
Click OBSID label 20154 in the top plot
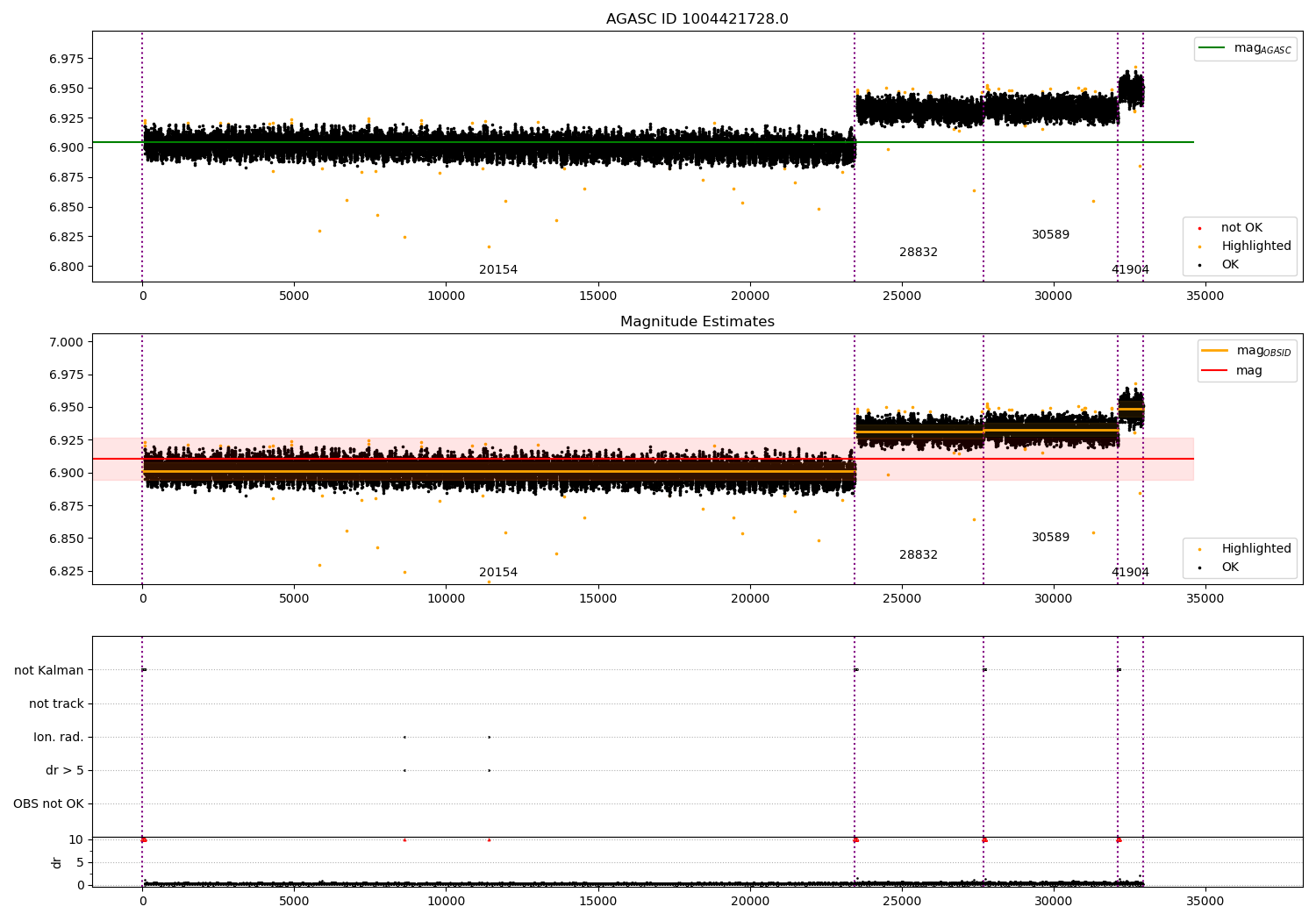[x=497, y=270]
